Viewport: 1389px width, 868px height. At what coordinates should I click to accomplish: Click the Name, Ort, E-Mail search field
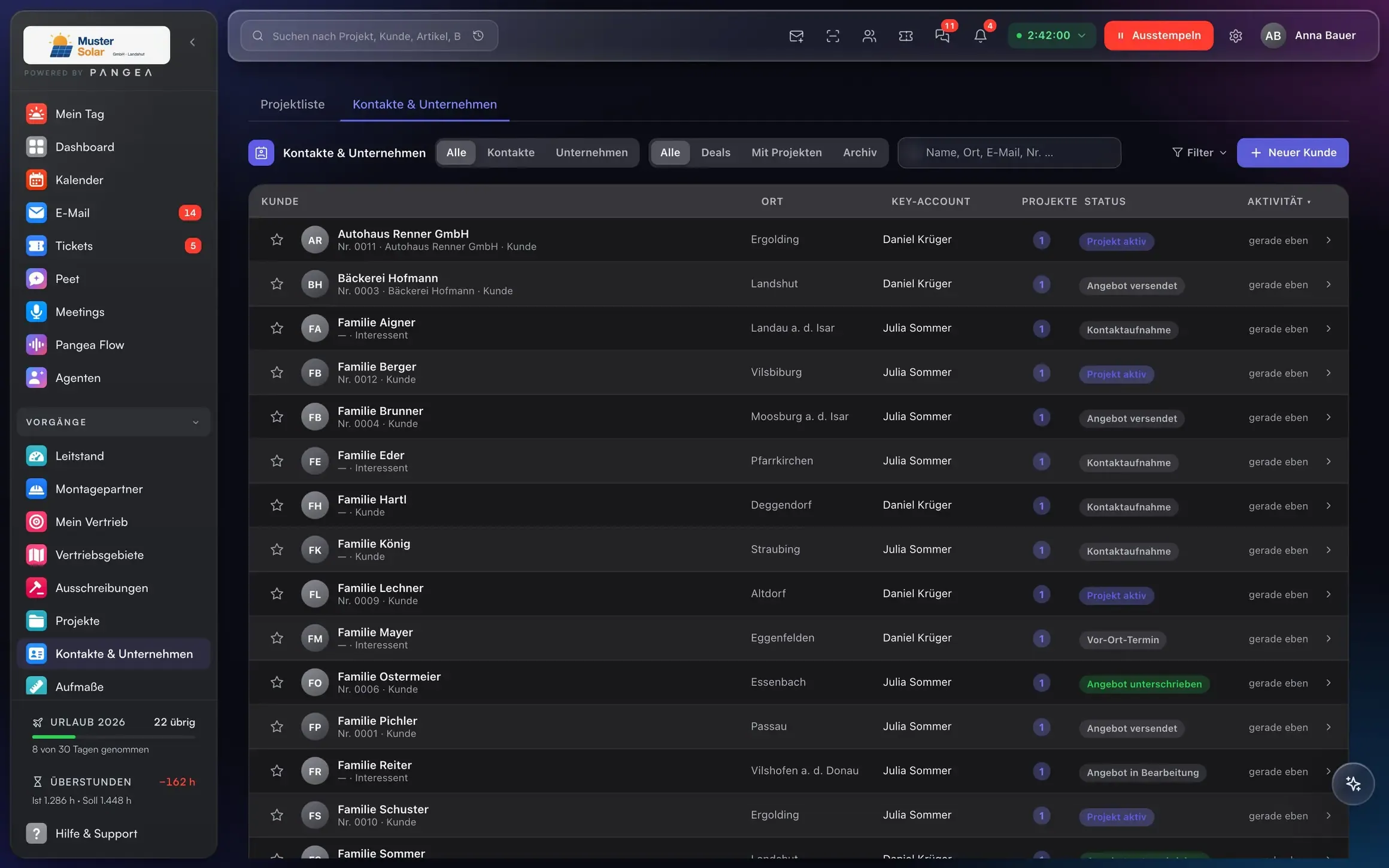click(x=1009, y=153)
